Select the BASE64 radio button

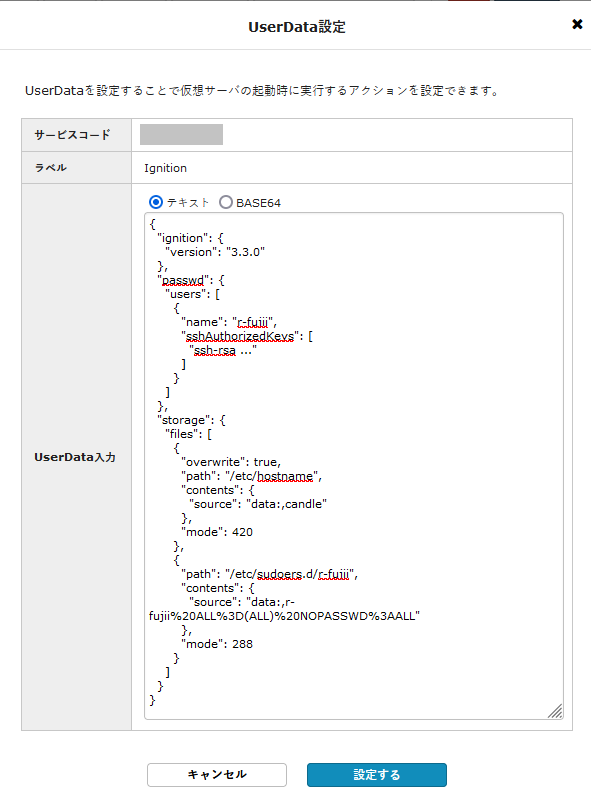point(227,203)
